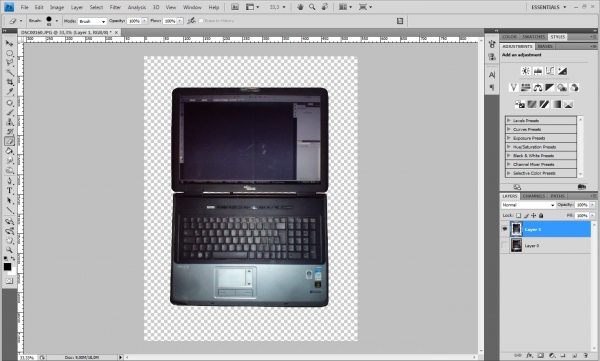Select the Eraser tool in toolbox
600x361 pixels.
9,141
